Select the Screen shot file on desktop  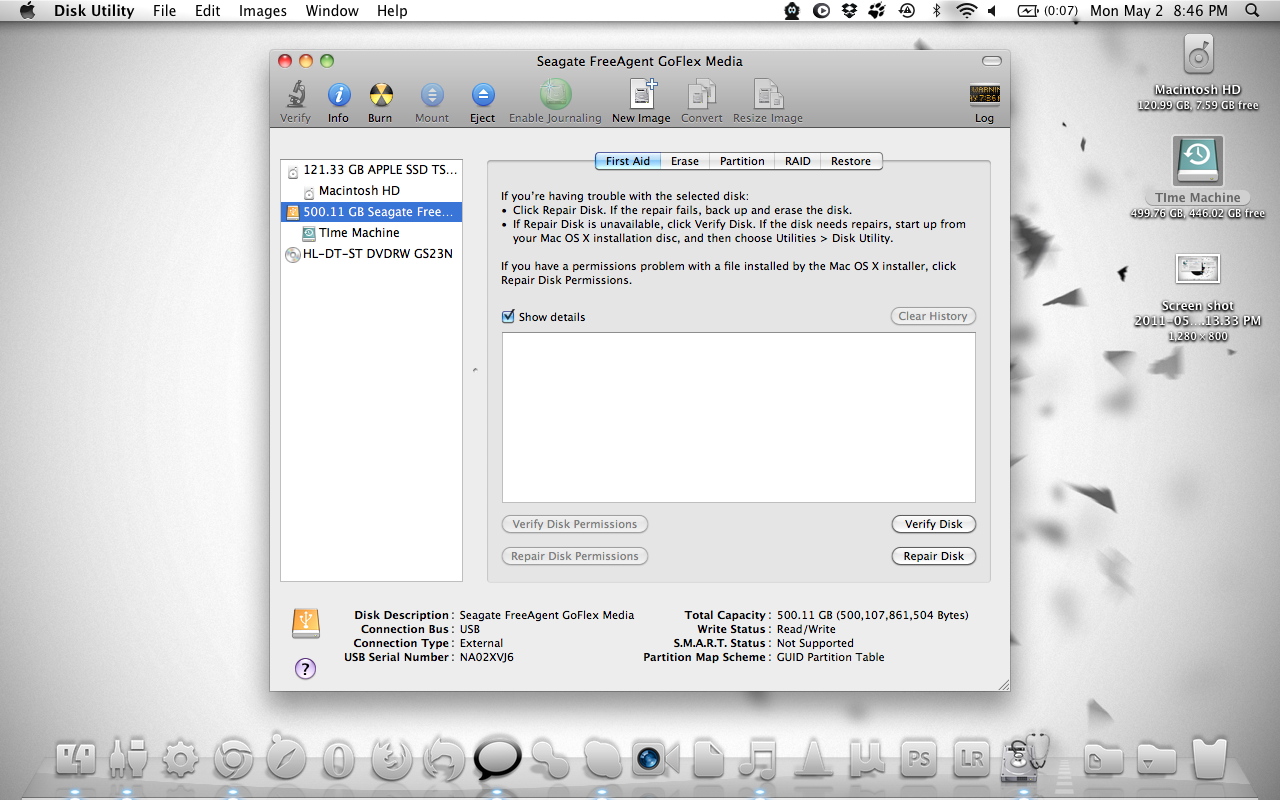point(1198,268)
